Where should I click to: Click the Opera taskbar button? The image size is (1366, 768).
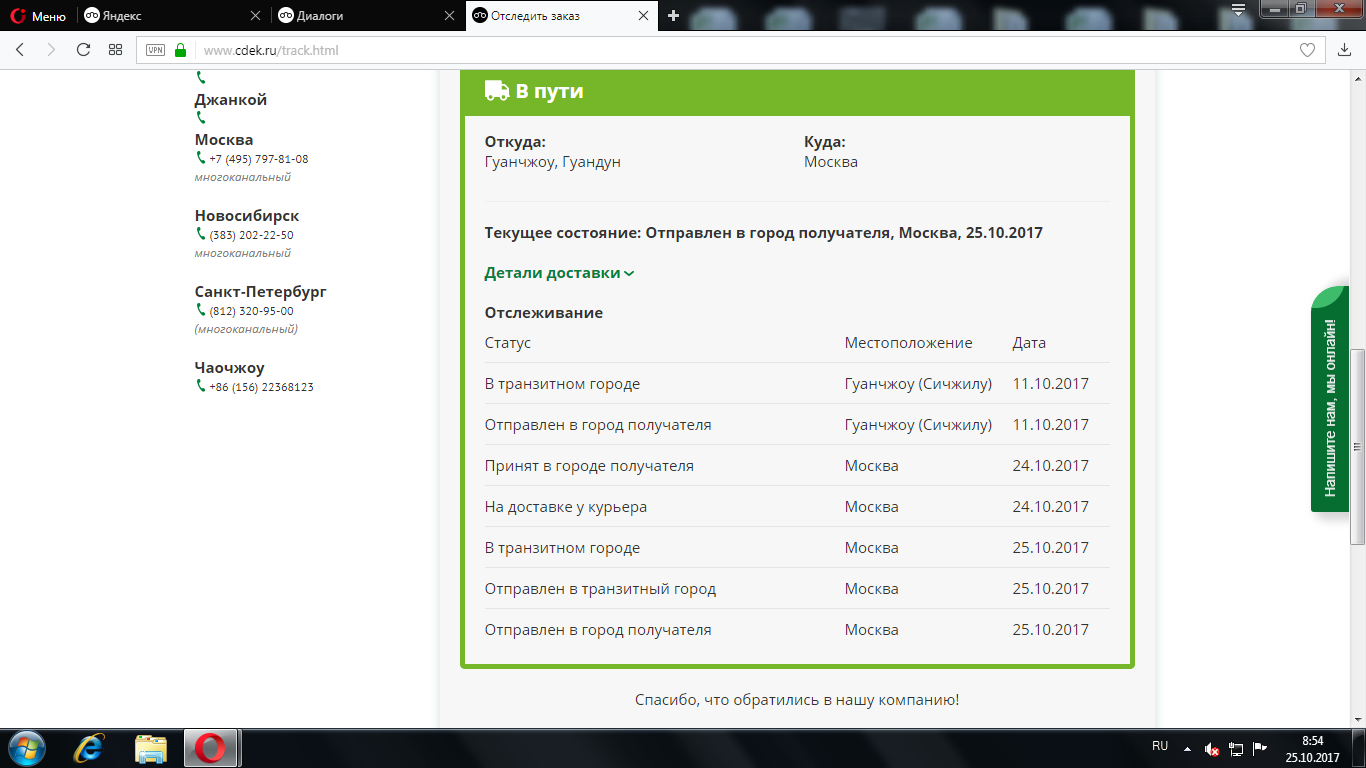point(210,748)
